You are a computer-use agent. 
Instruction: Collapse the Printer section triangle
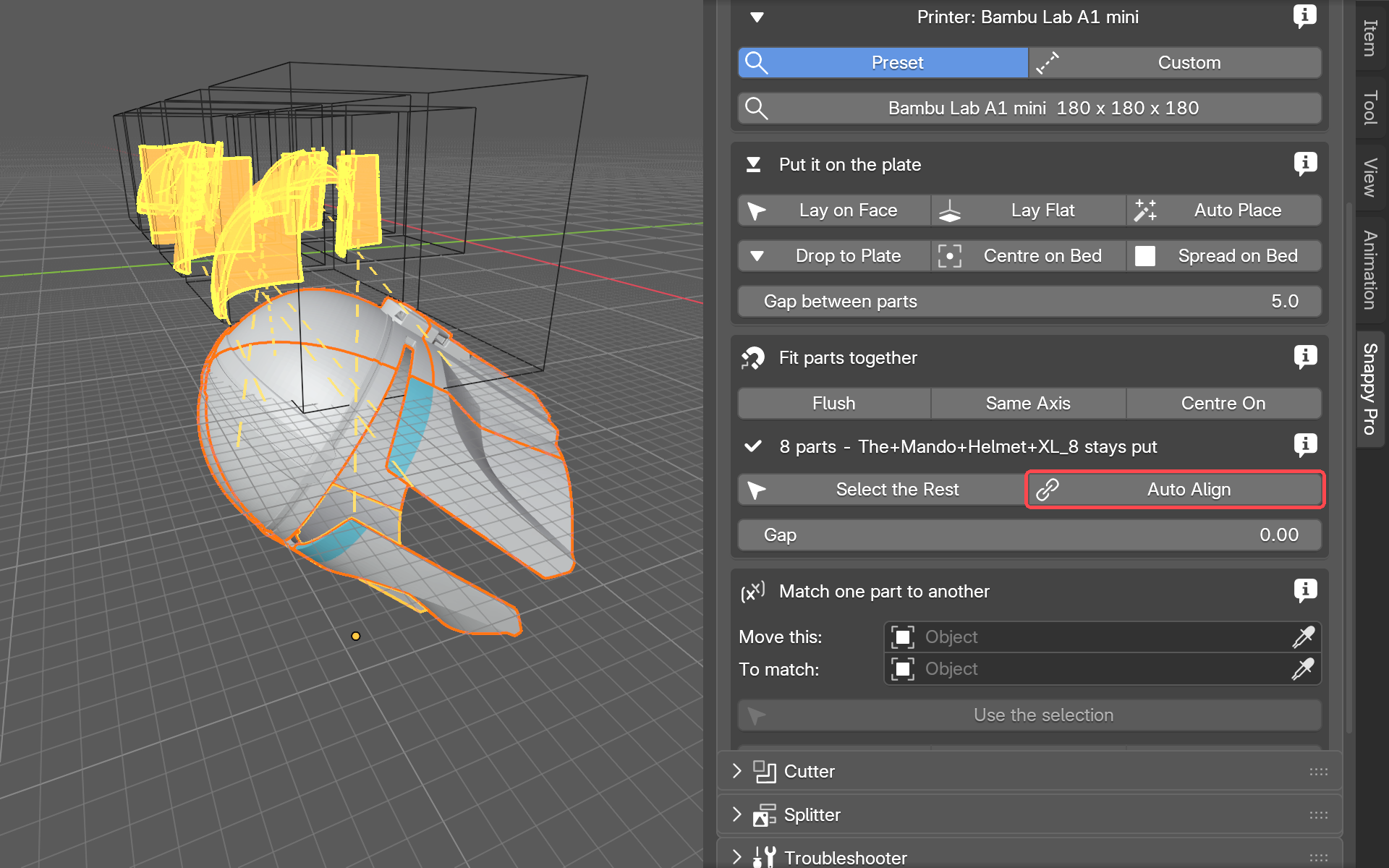tap(757, 17)
